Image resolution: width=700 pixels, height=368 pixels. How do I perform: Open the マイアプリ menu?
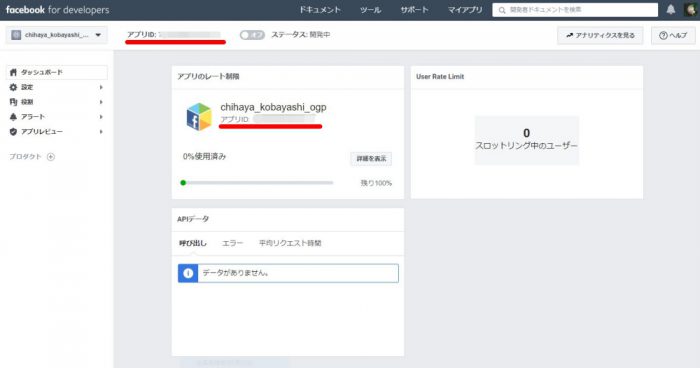(465, 9)
